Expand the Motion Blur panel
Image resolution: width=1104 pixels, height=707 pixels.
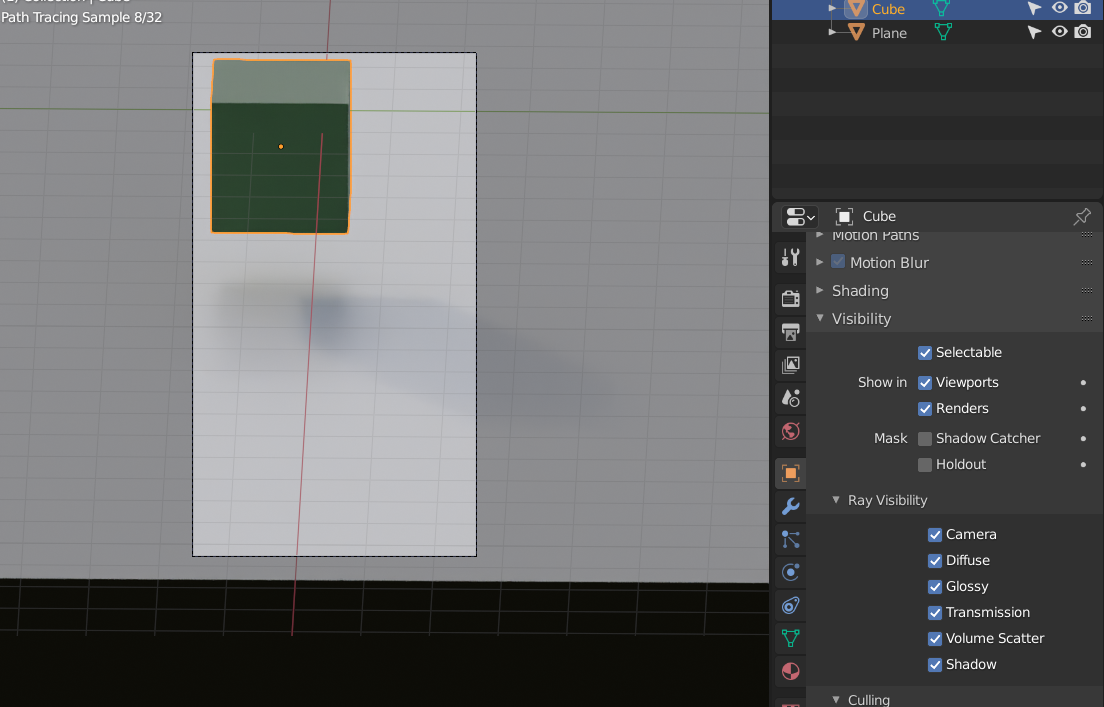click(820, 262)
